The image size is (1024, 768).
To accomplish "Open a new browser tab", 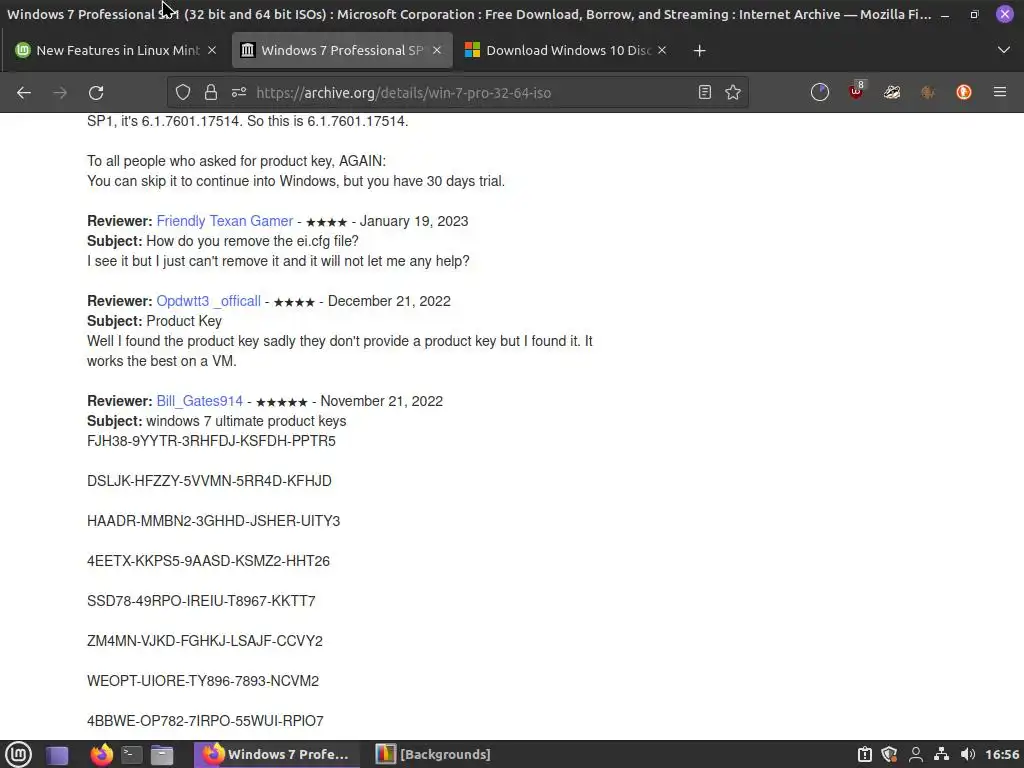I will click(x=699, y=50).
